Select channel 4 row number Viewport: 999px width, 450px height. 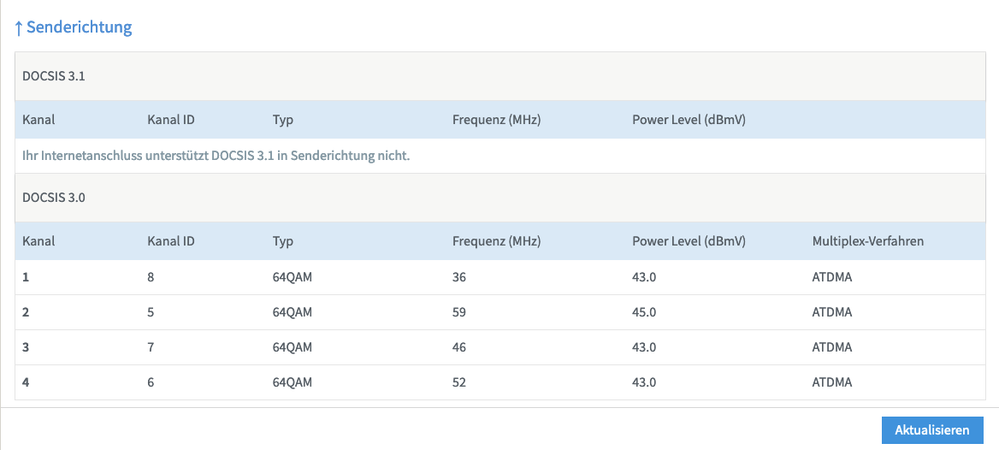point(26,382)
